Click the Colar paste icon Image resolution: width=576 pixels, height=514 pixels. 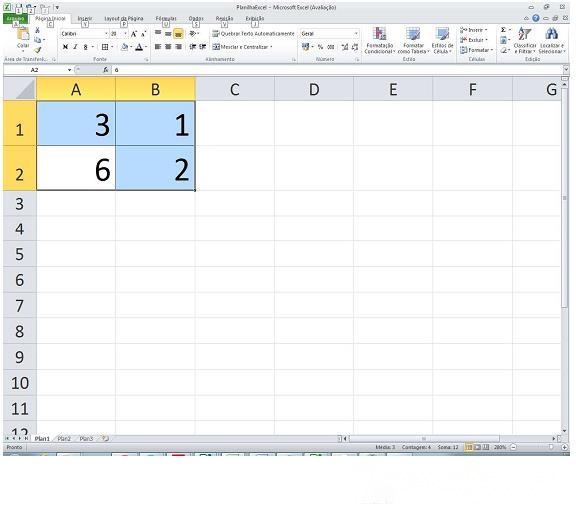[x=23, y=34]
